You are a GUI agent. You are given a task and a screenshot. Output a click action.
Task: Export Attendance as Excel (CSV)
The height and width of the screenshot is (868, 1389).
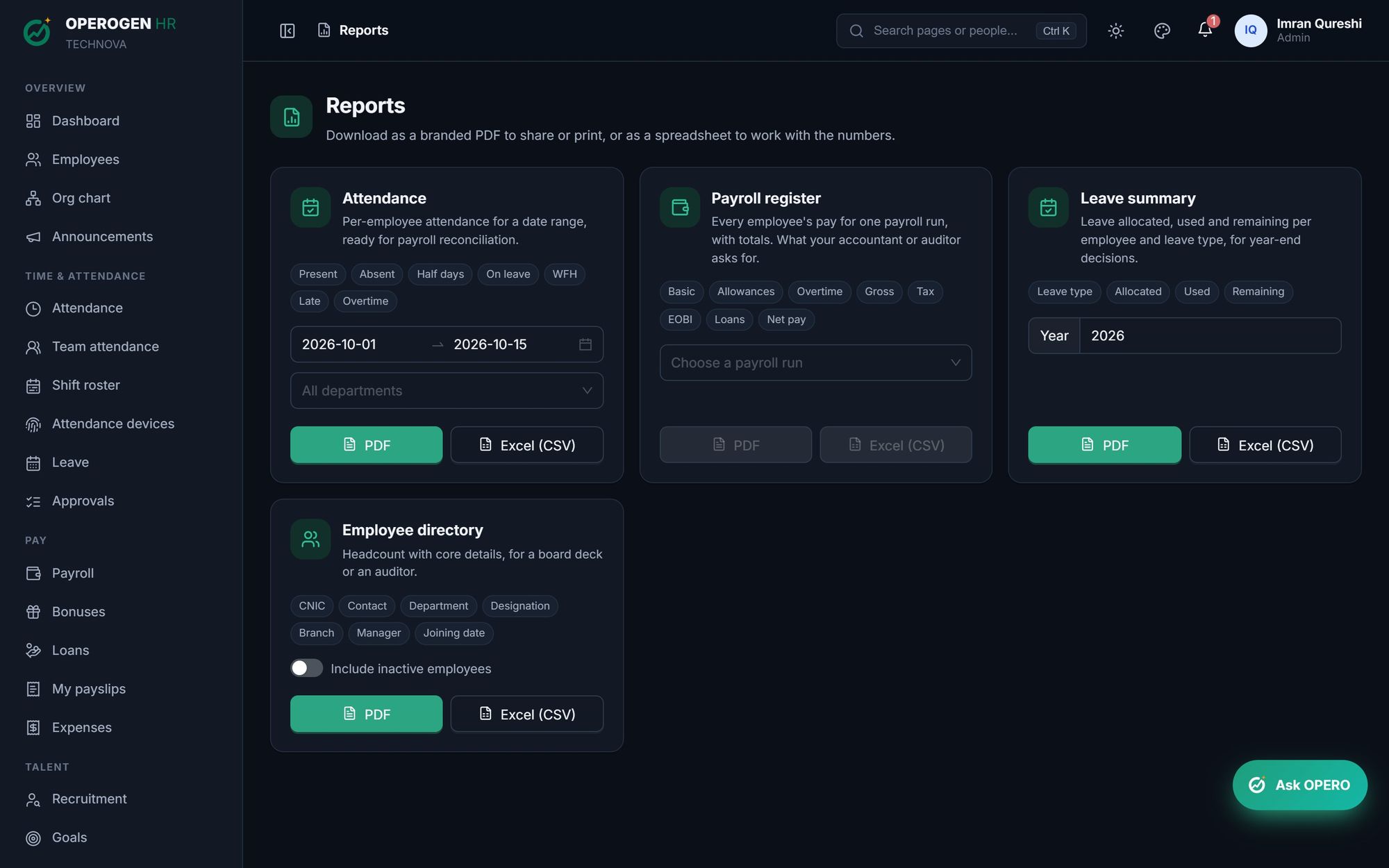point(527,444)
